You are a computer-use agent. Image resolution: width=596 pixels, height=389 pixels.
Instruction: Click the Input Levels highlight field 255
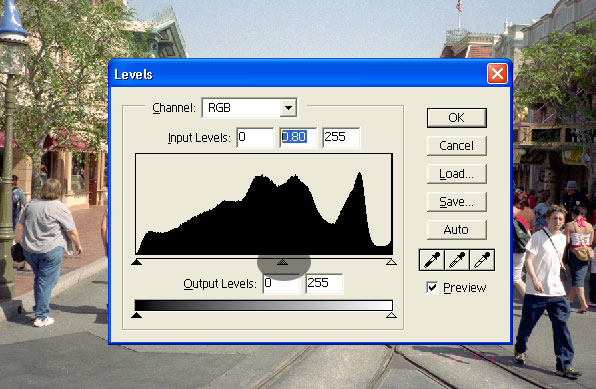click(x=341, y=137)
